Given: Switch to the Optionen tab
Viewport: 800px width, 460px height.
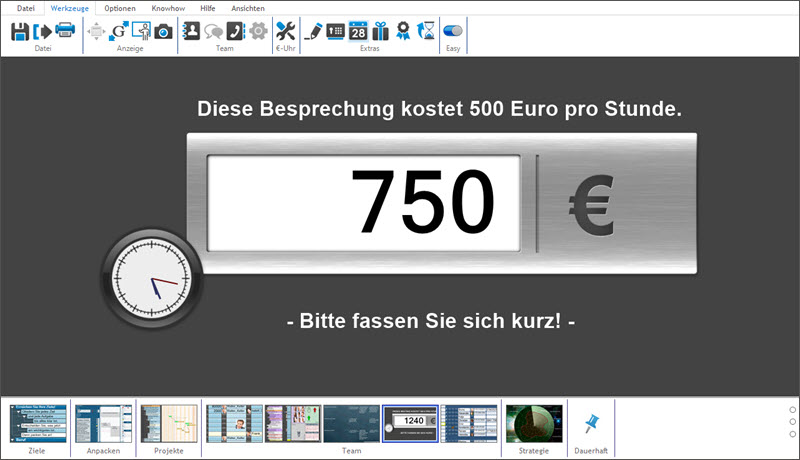Looking at the screenshot, I should coord(120,8).
